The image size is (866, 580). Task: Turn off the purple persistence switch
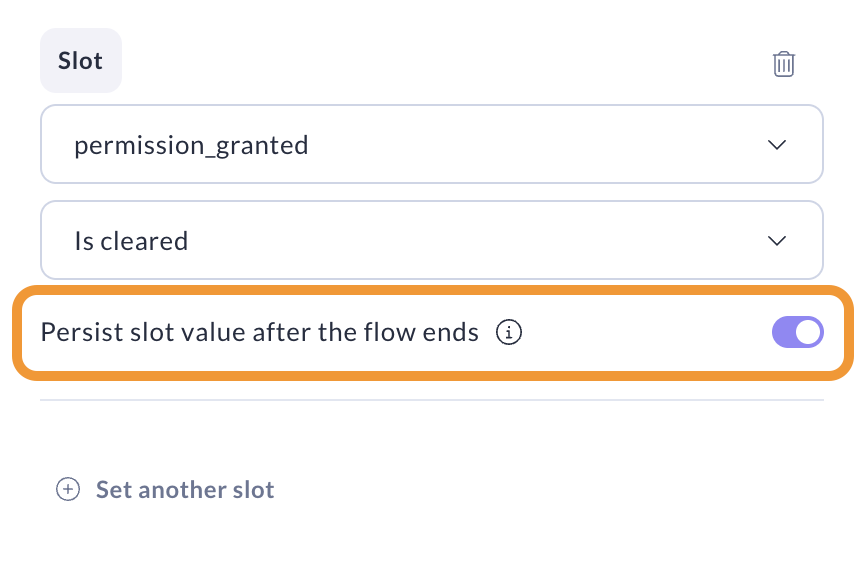click(x=797, y=332)
